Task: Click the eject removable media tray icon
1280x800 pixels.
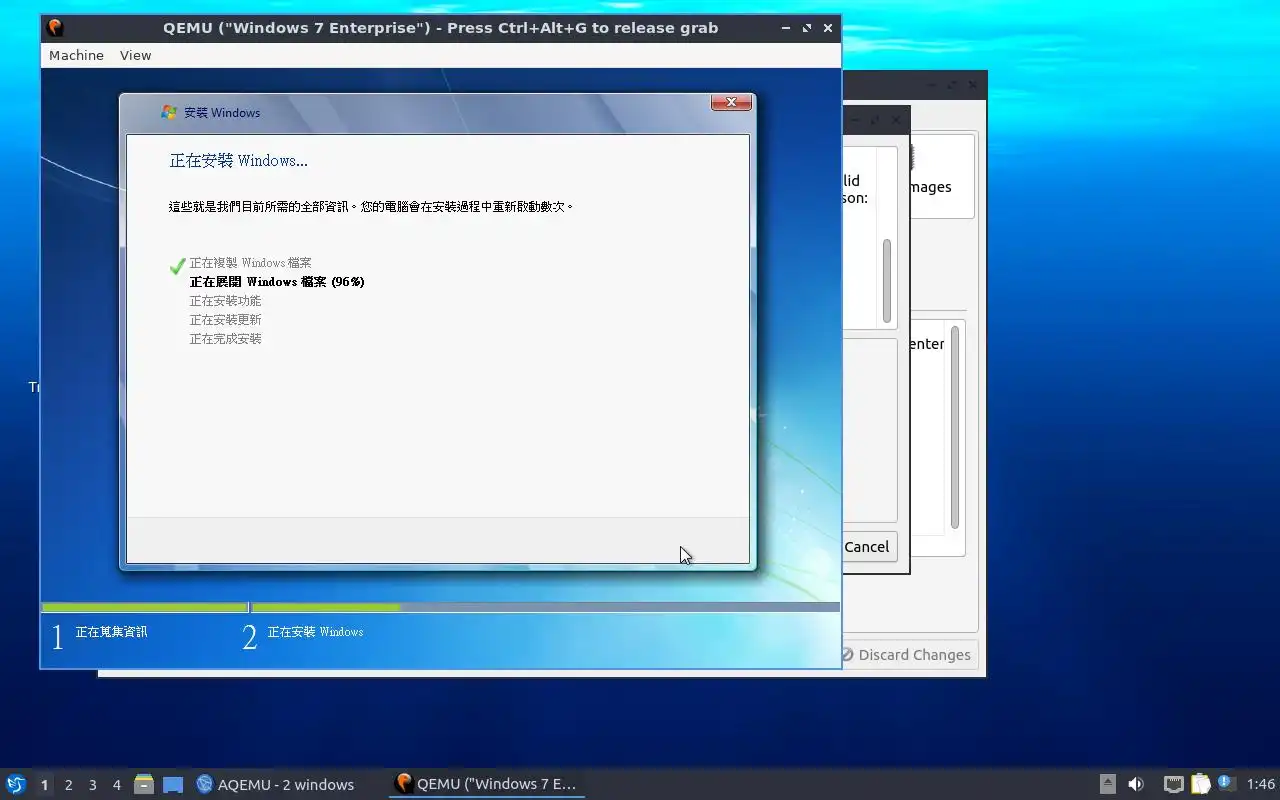Action: [1107, 784]
